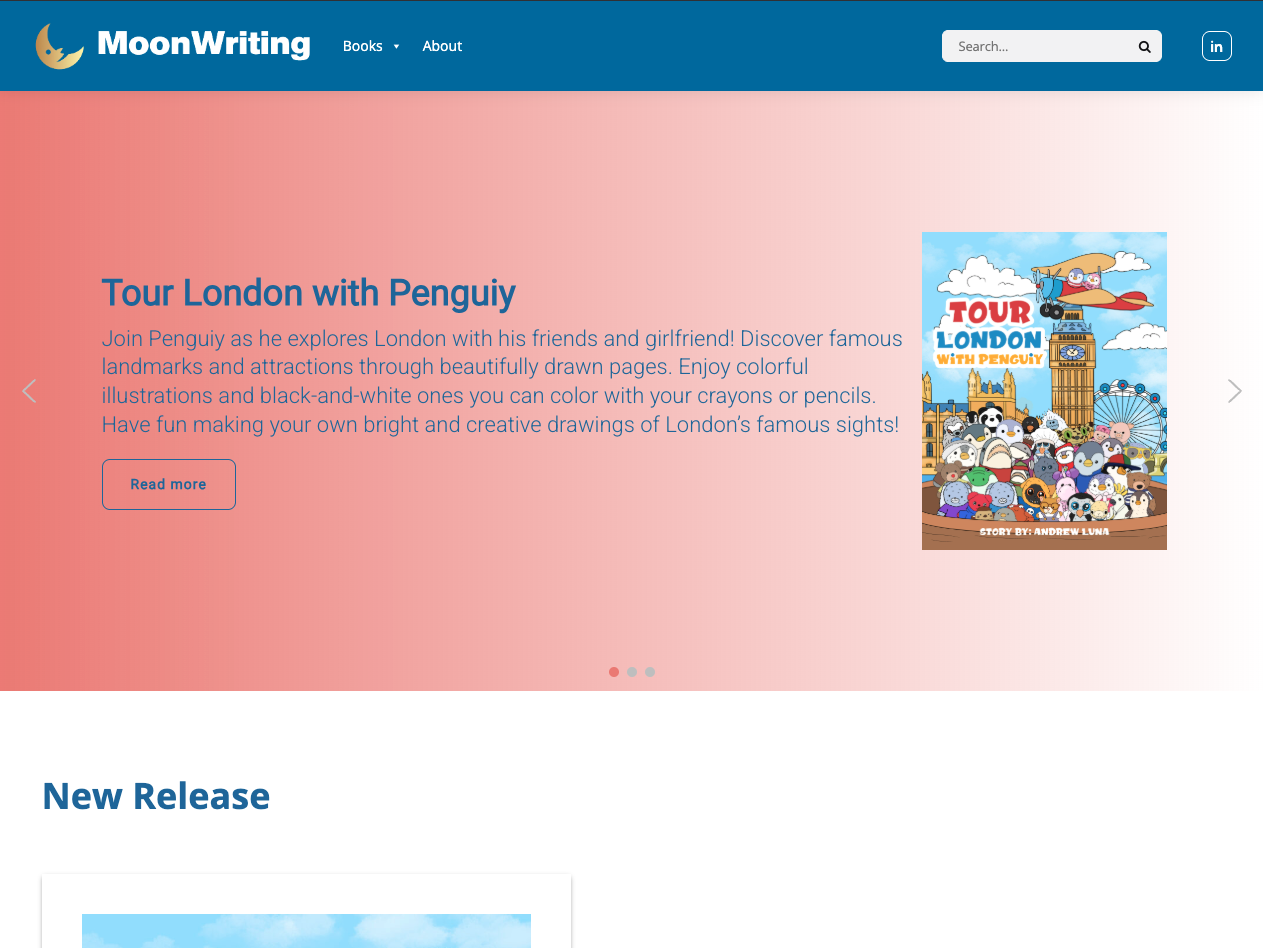Screen dimensions: 1263x948
Task: Go to the previous slide arrow
Action: point(29,391)
